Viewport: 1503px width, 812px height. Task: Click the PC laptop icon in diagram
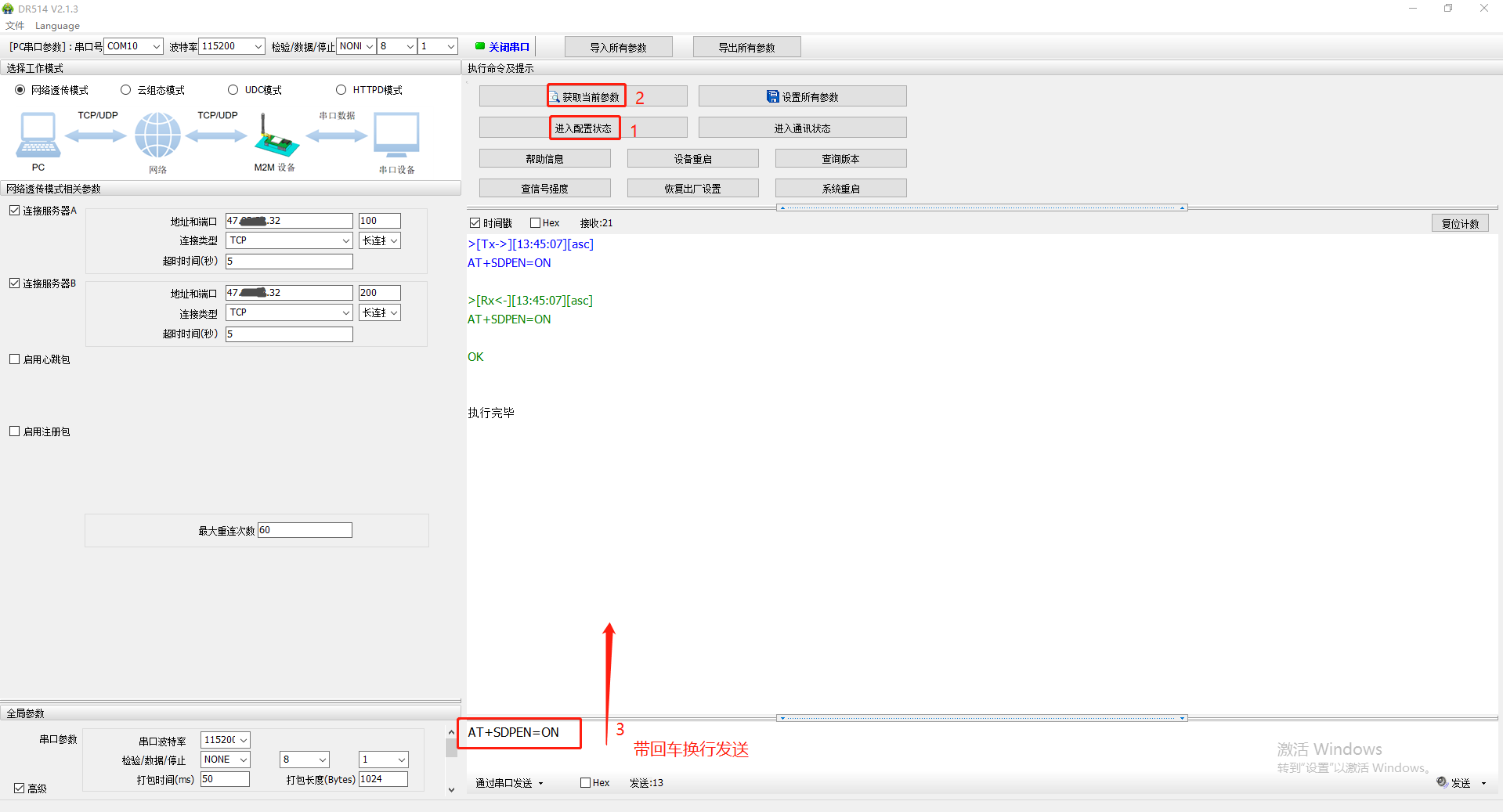tap(38, 135)
